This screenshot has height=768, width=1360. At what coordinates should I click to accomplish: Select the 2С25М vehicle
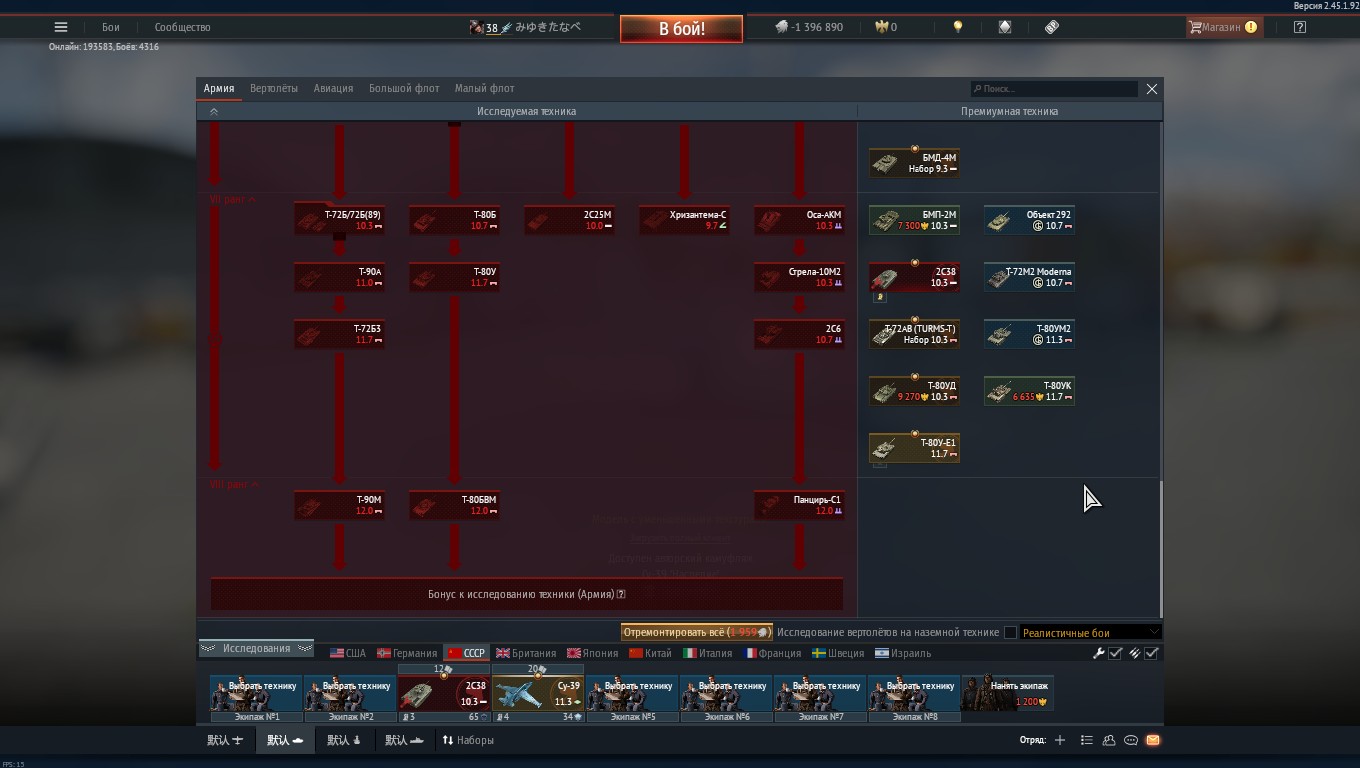coord(569,220)
